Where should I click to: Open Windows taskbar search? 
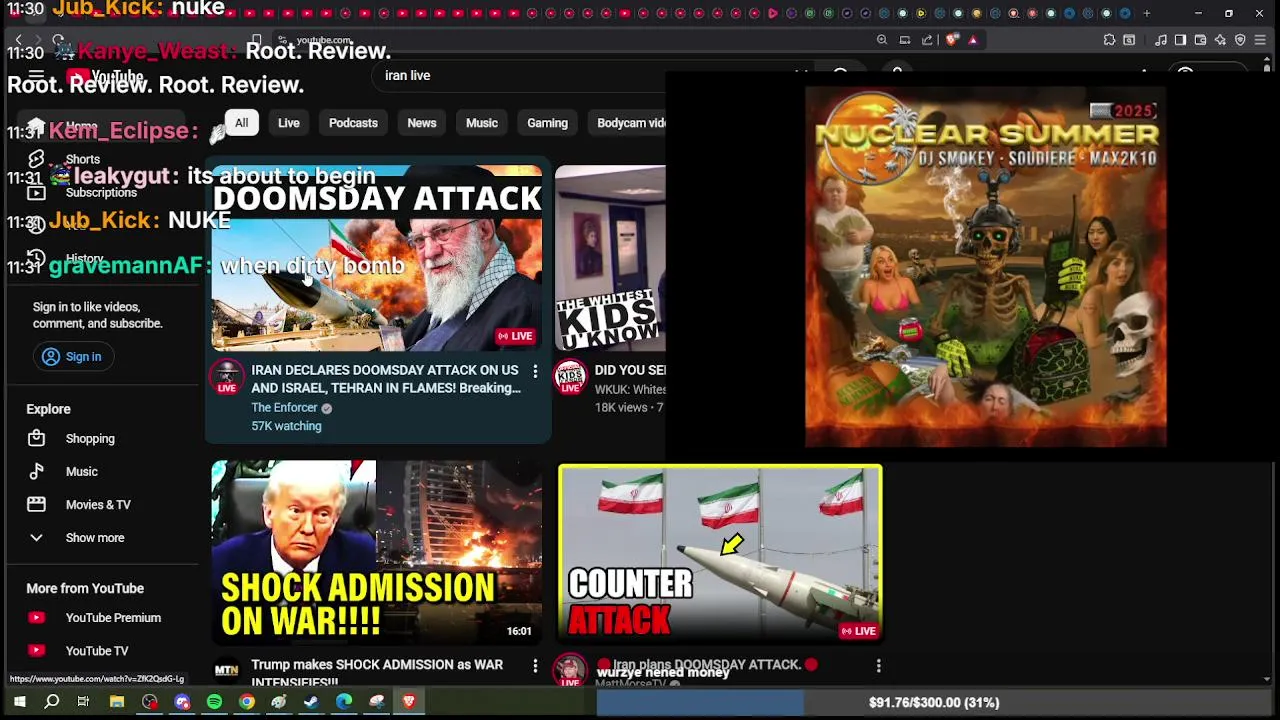pos(51,702)
